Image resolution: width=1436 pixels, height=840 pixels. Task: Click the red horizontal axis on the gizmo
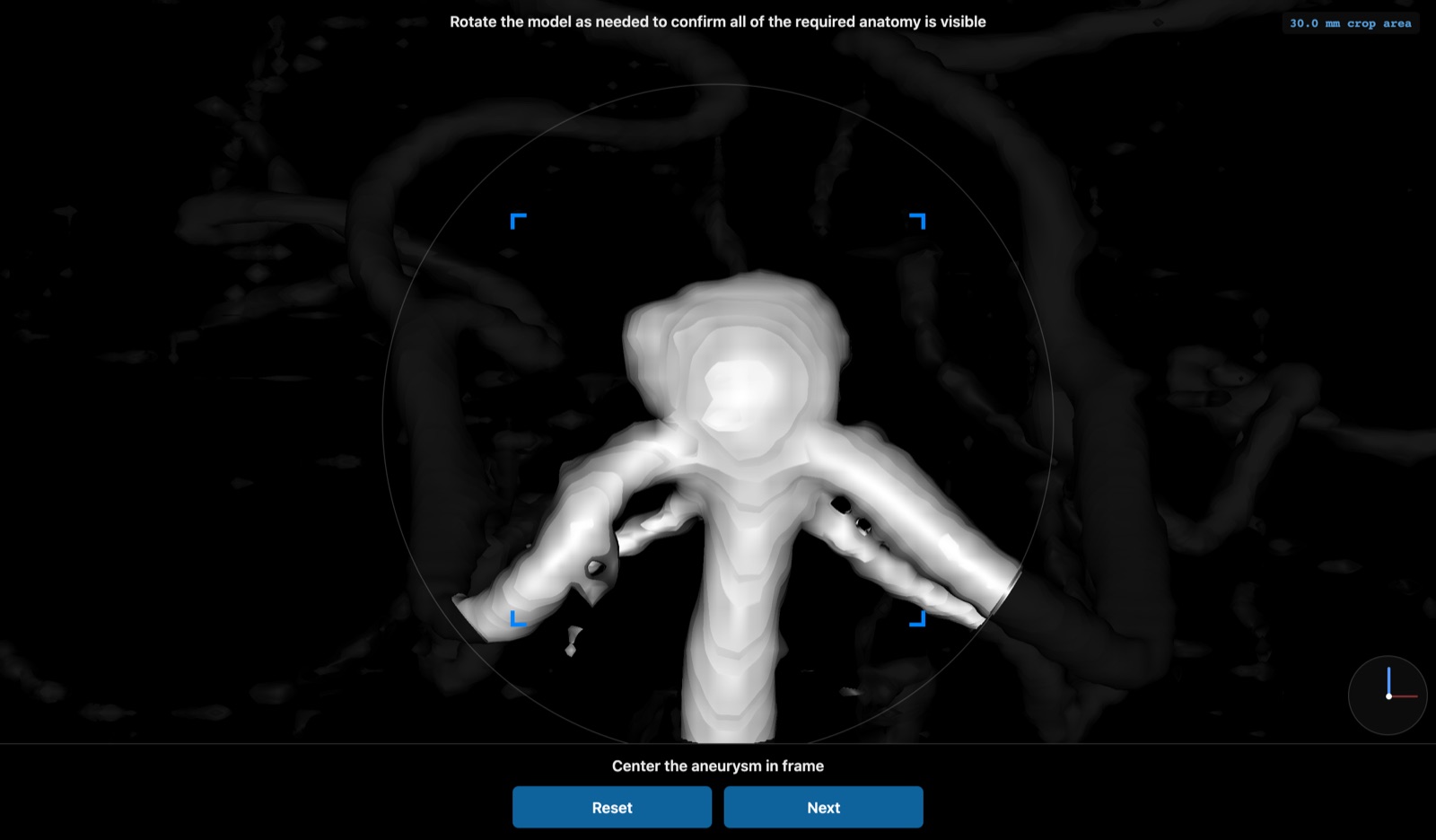coord(1405,696)
